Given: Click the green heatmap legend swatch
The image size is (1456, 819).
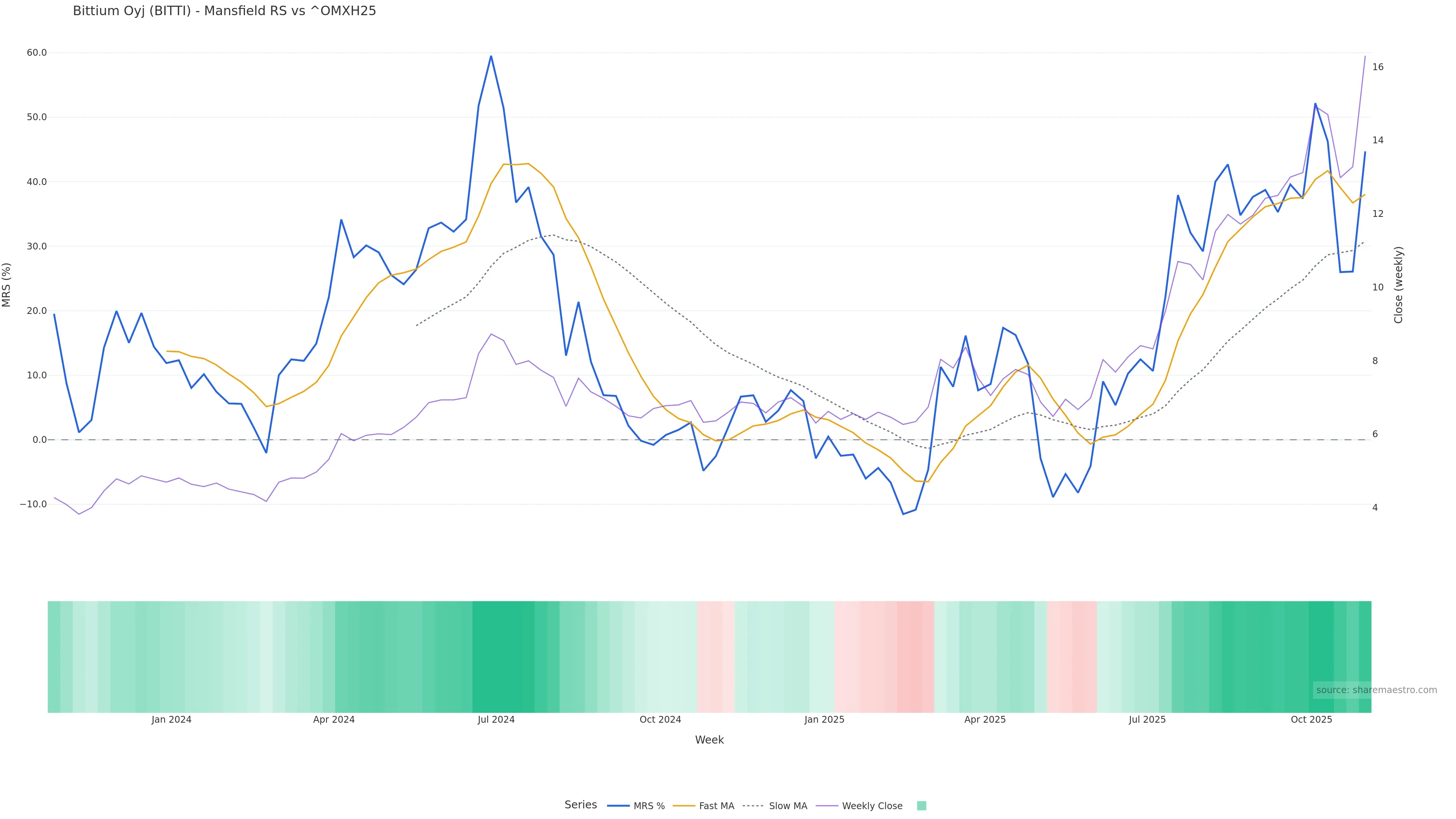Looking at the screenshot, I should [x=921, y=806].
